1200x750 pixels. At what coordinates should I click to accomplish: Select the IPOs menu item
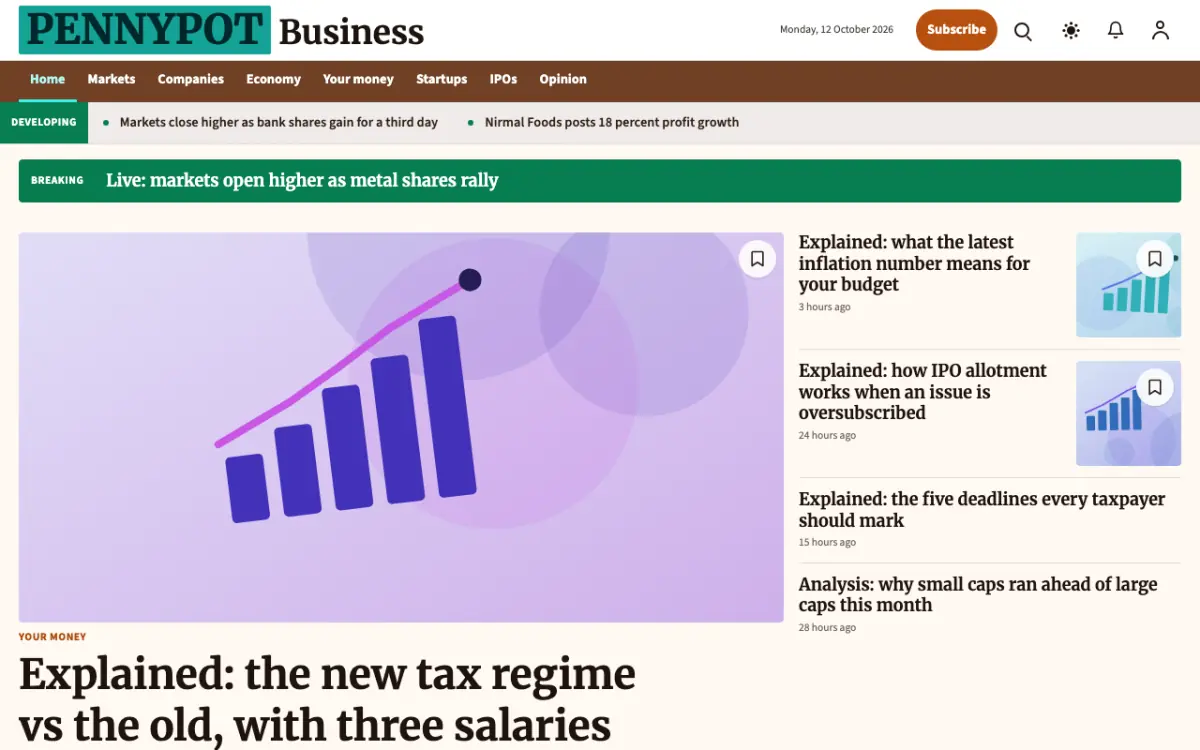(503, 79)
